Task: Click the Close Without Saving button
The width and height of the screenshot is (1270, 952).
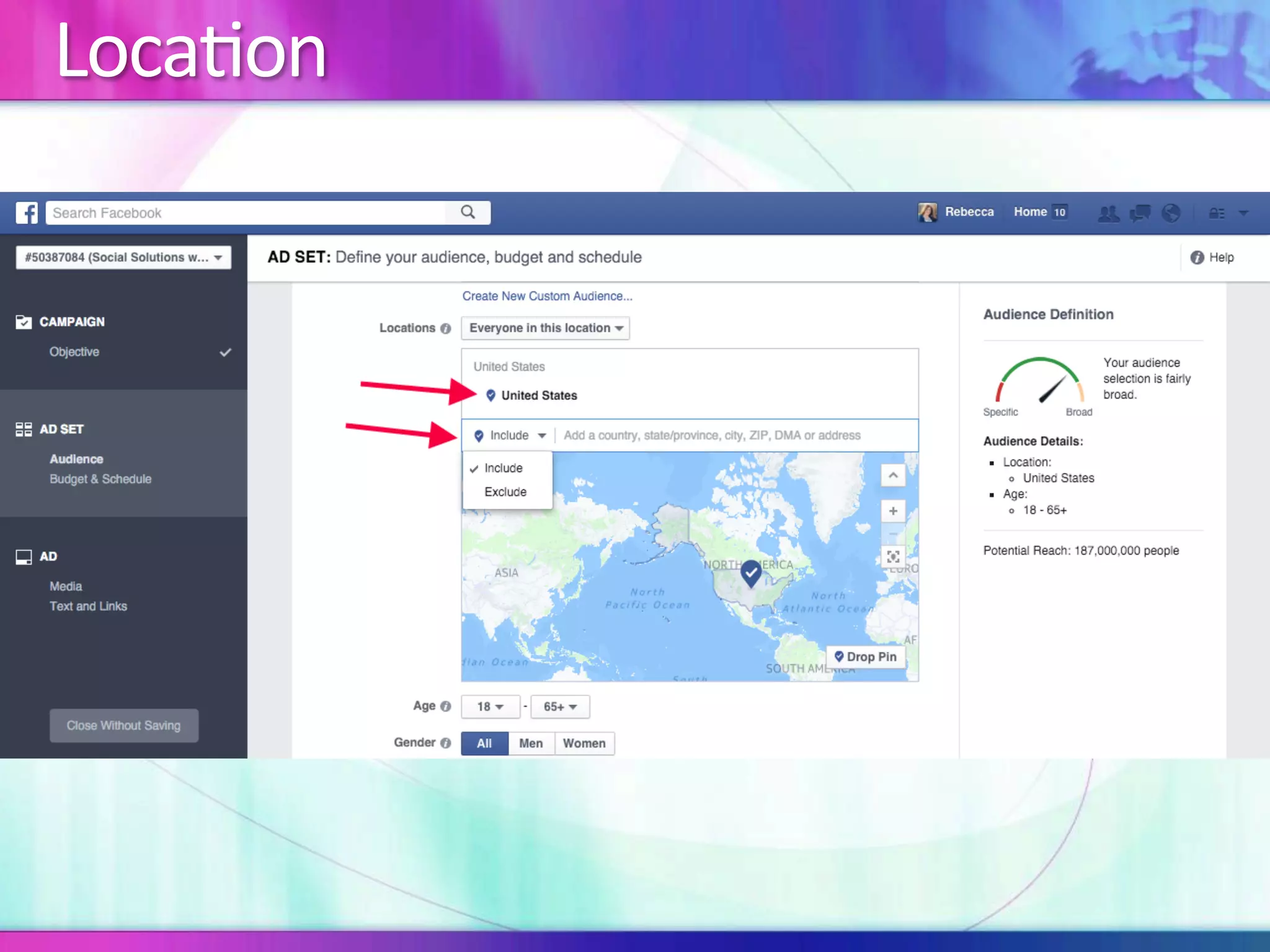Action: click(124, 725)
